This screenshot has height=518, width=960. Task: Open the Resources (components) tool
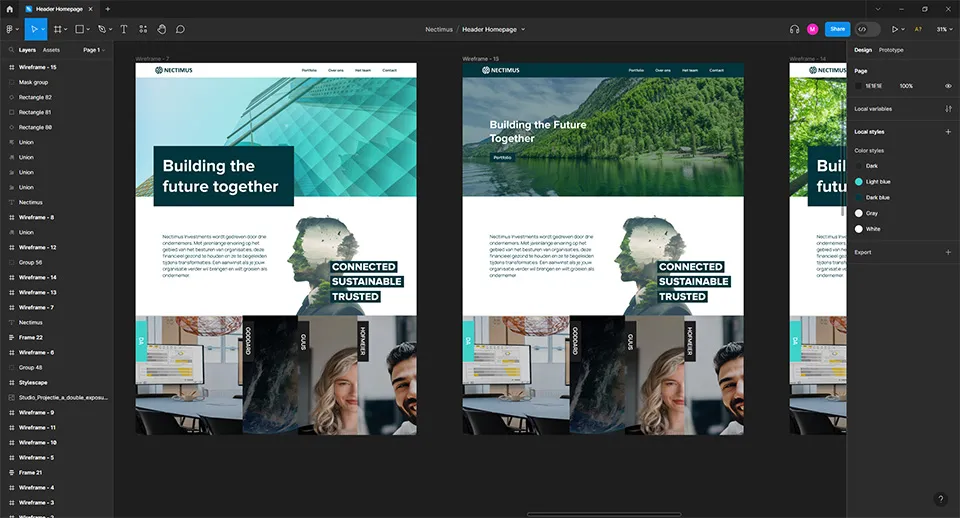[143, 29]
